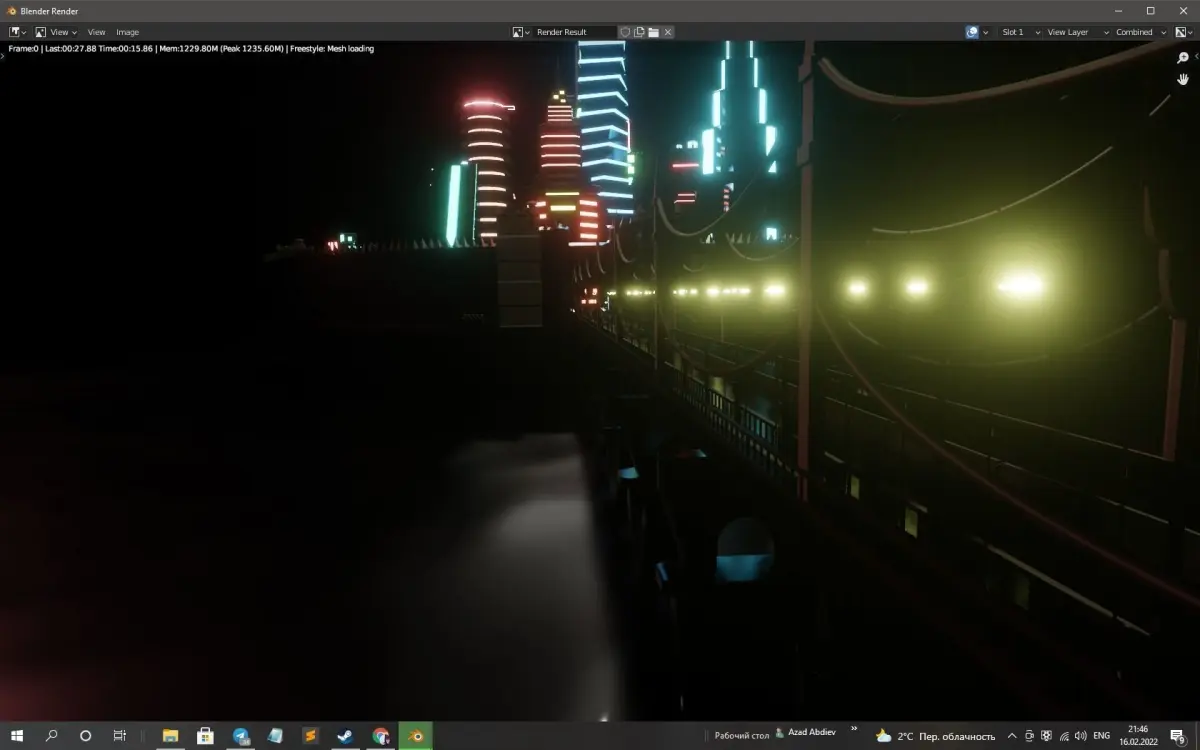
Task: Click the open image folder icon
Action: pos(653,32)
